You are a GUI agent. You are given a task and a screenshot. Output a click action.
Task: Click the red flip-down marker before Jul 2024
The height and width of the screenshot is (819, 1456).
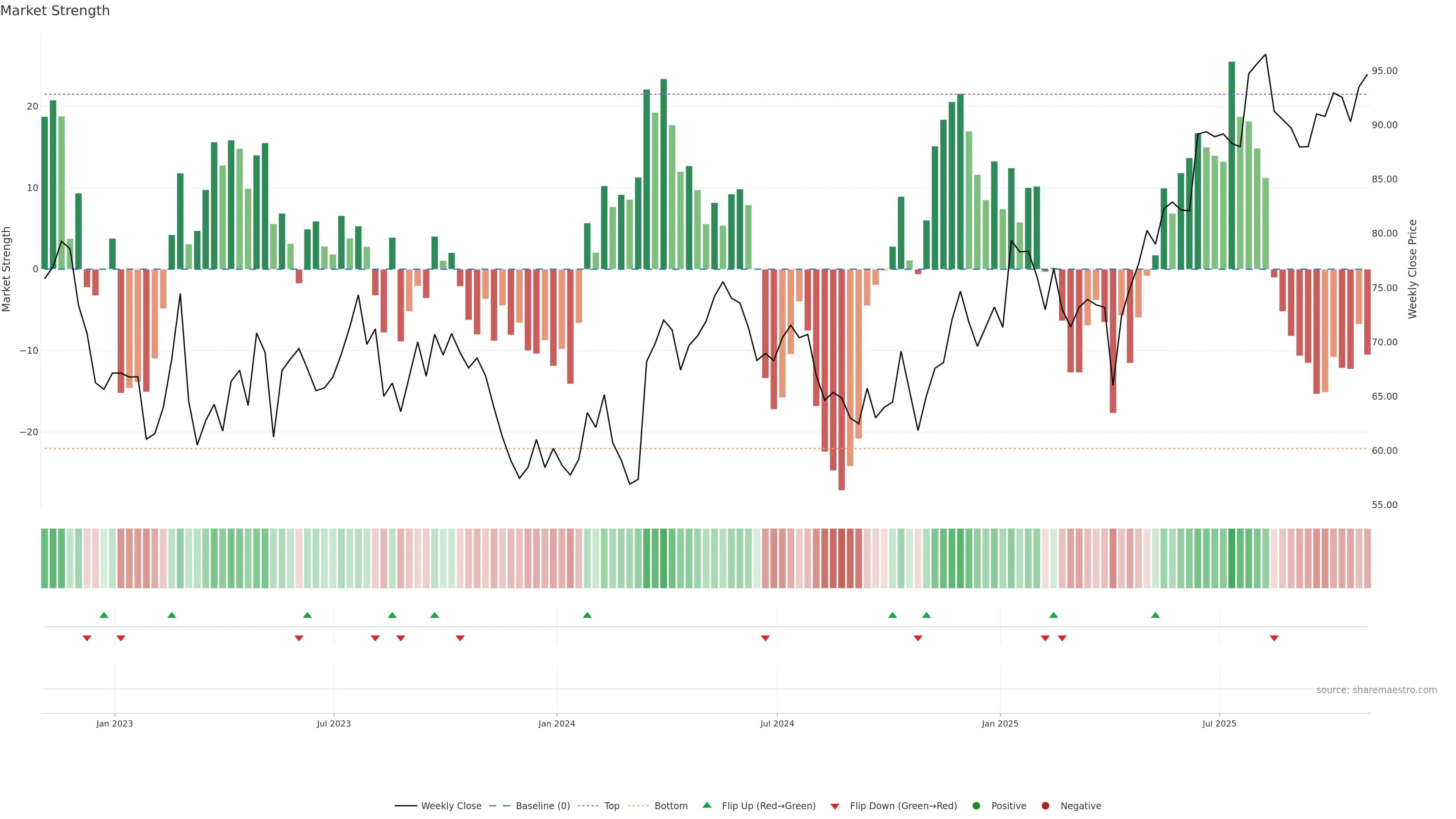[x=765, y=638]
